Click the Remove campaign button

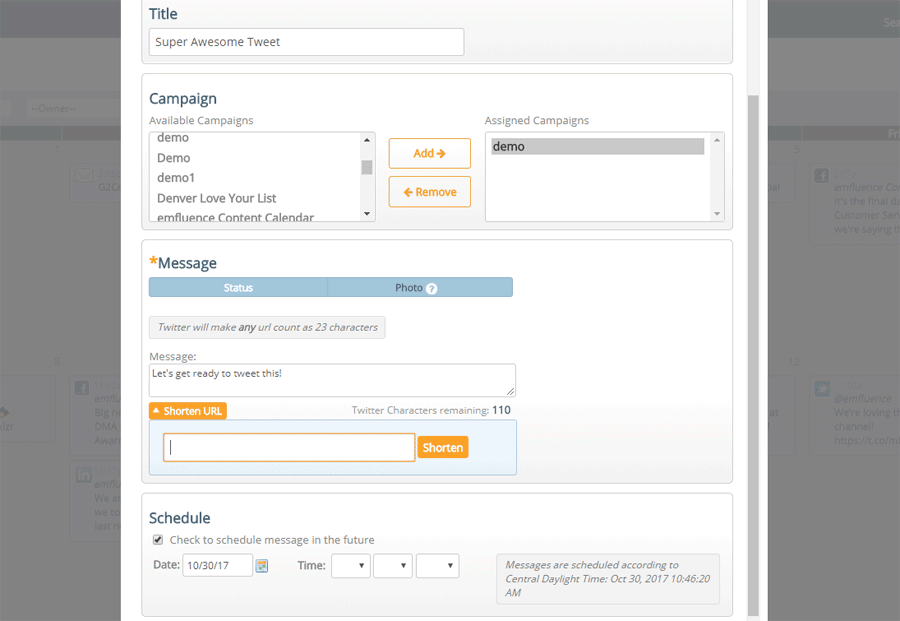point(429,192)
